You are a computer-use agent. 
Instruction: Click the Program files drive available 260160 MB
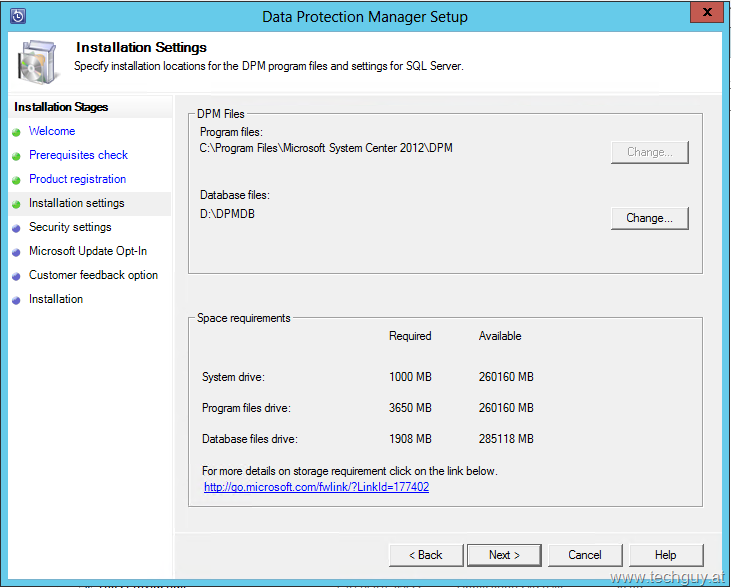point(506,408)
